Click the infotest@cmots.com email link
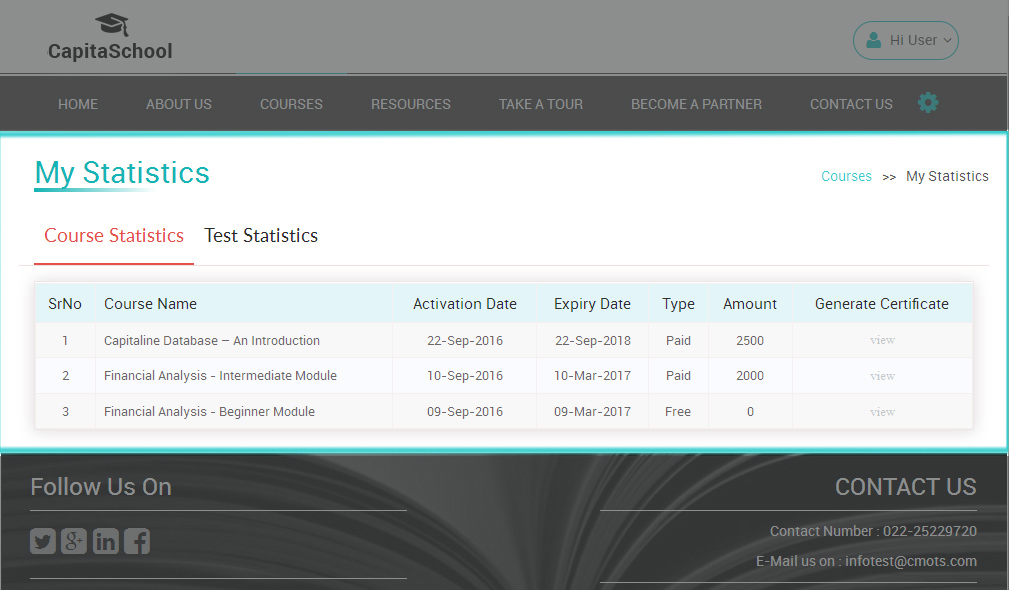This screenshot has width=1009, height=590. [911, 561]
